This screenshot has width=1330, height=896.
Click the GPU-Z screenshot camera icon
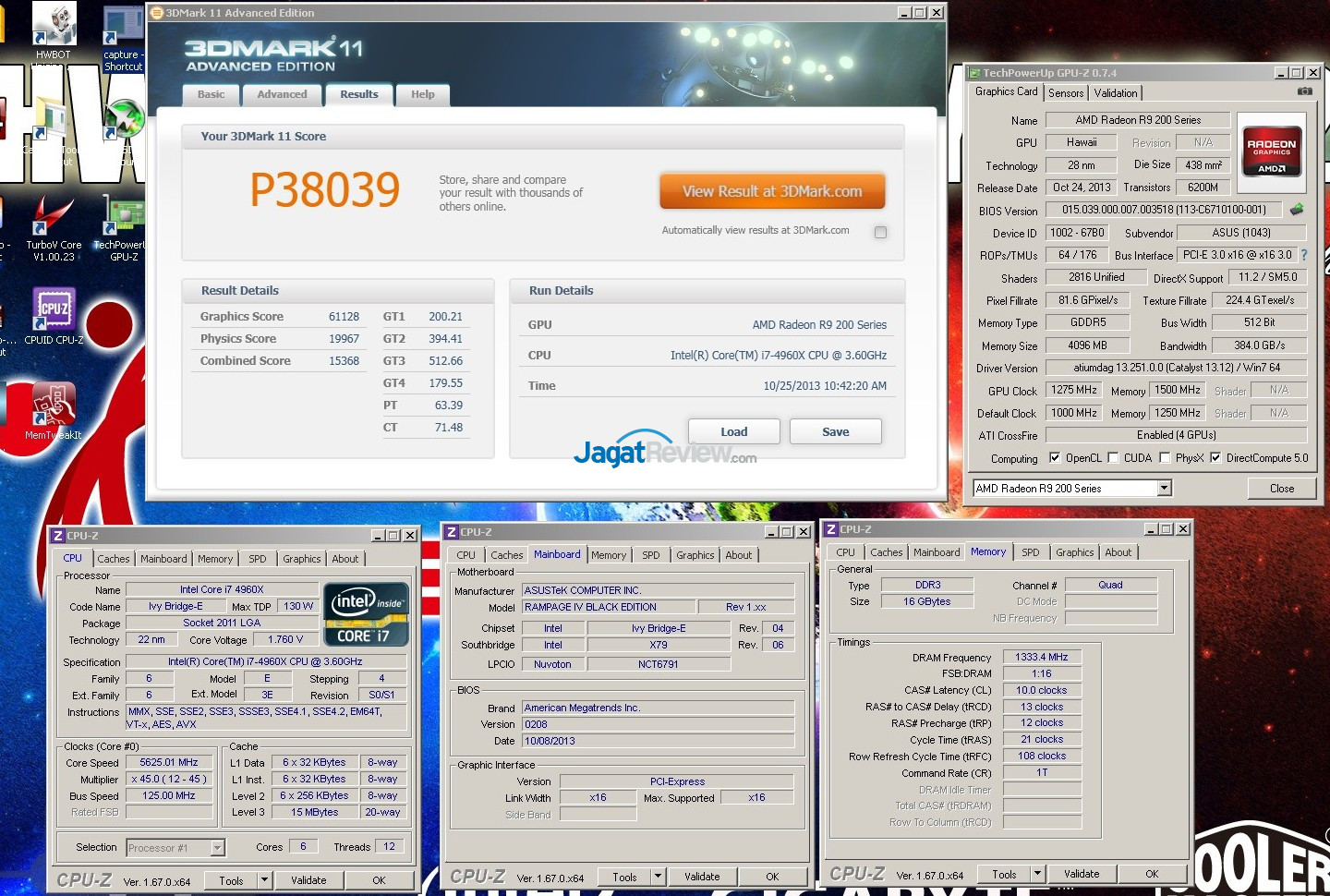pyautogui.click(x=1304, y=92)
